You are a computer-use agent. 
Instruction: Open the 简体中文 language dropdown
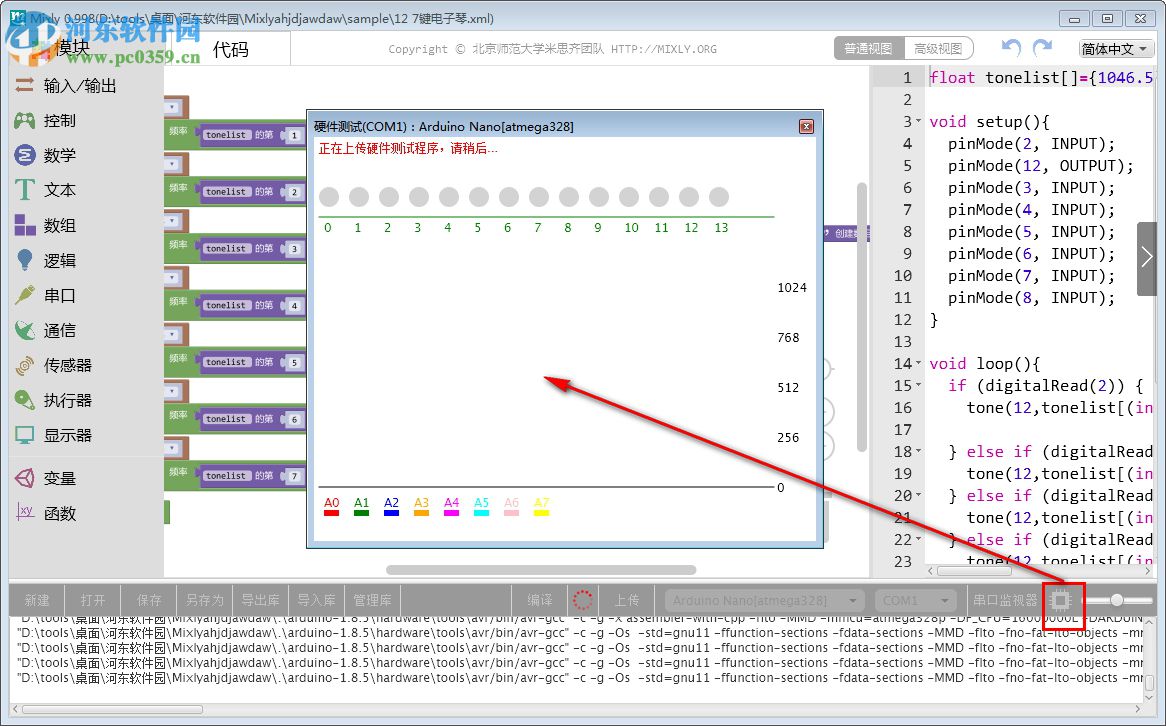pos(1112,48)
